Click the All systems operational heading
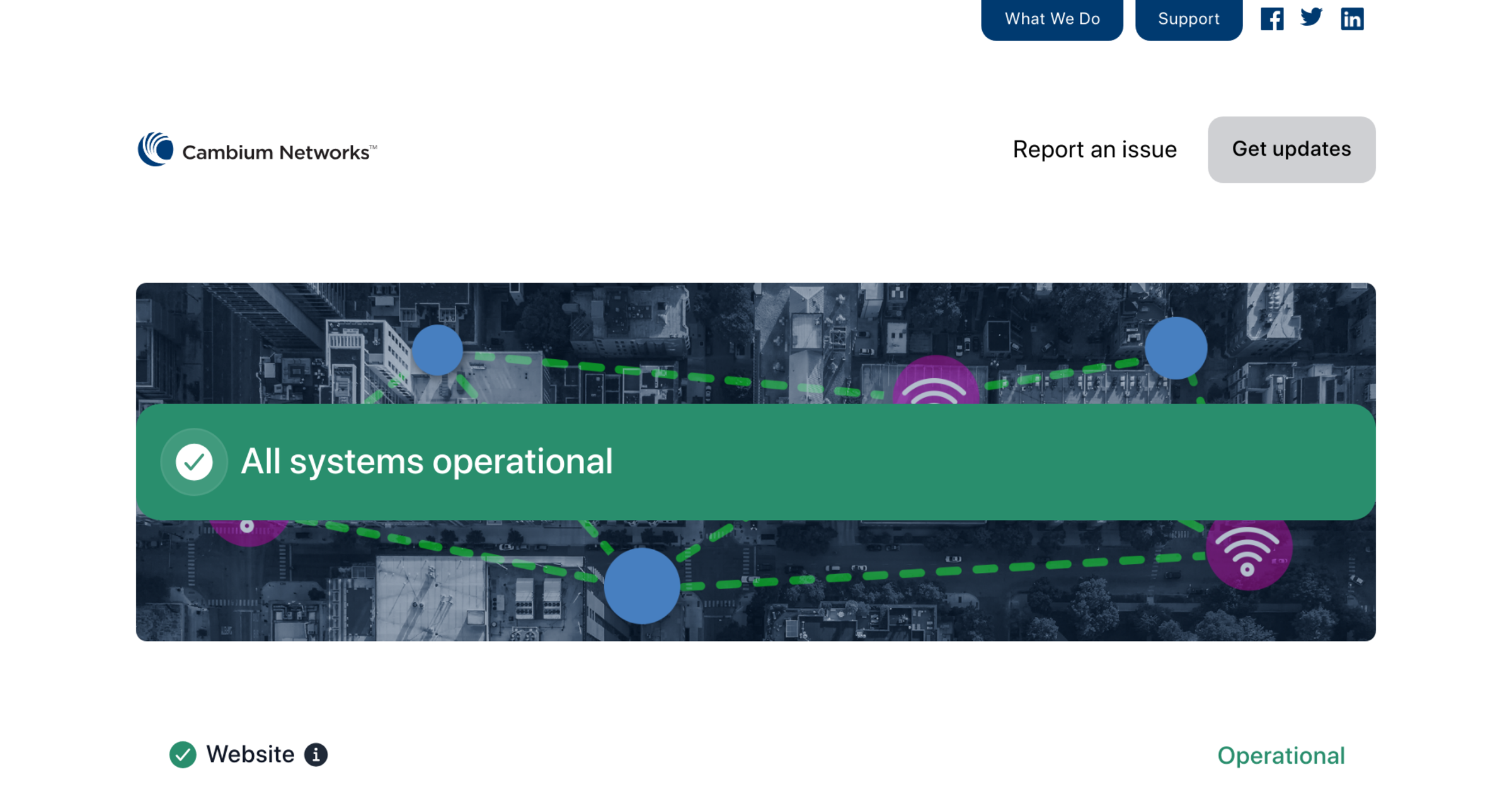This screenshot has width=1512, height=794. click(427, 462)
